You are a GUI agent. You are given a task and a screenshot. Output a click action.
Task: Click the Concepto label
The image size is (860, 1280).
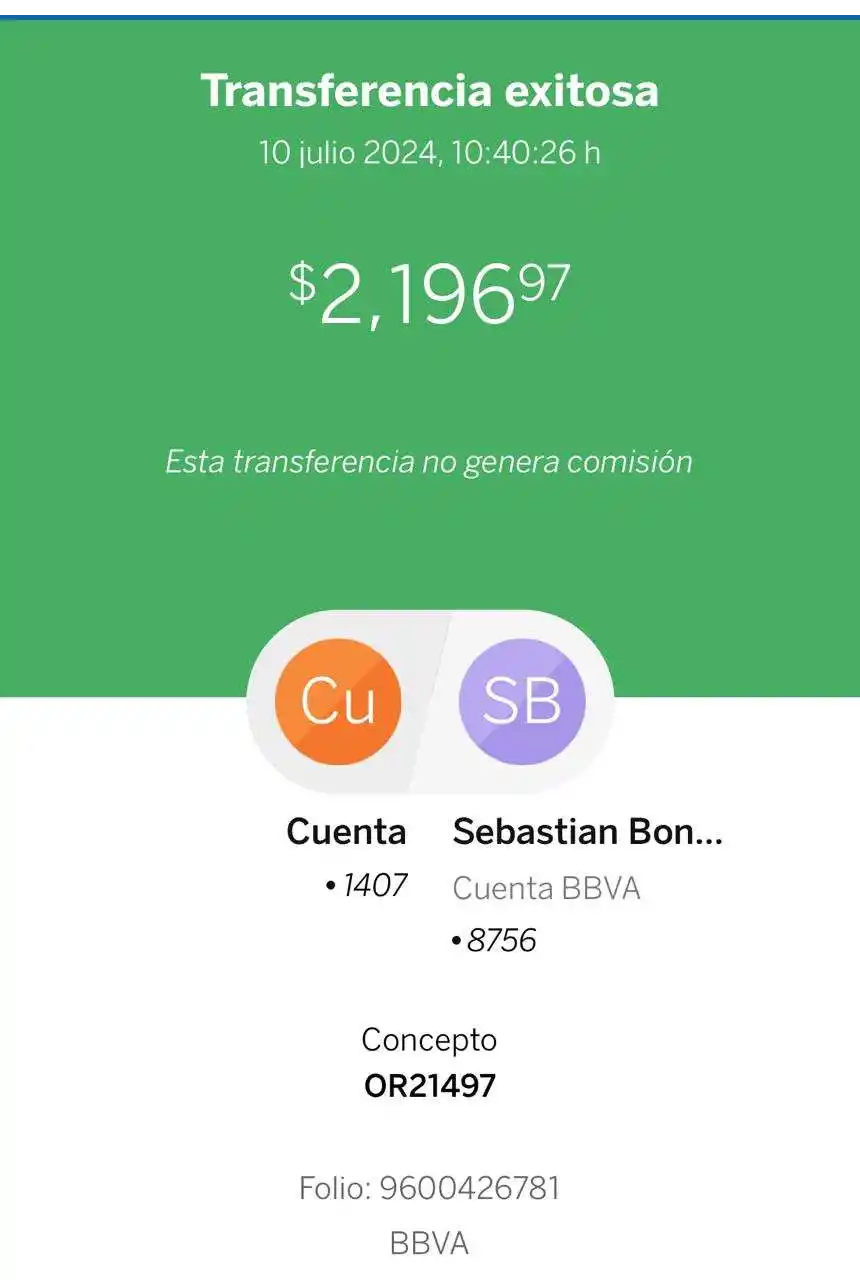(429, 1040)
